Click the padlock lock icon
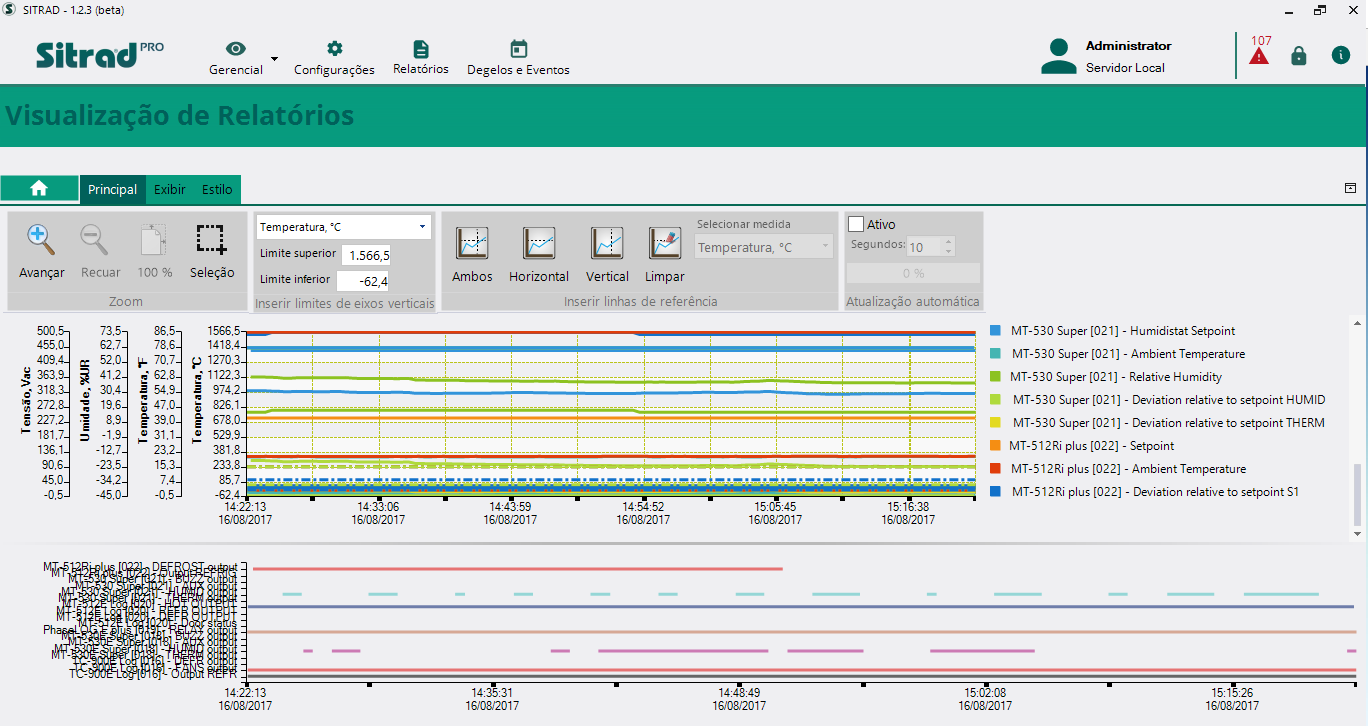Viewport: 1368px width, 726px height. (x=1299, y=56)
